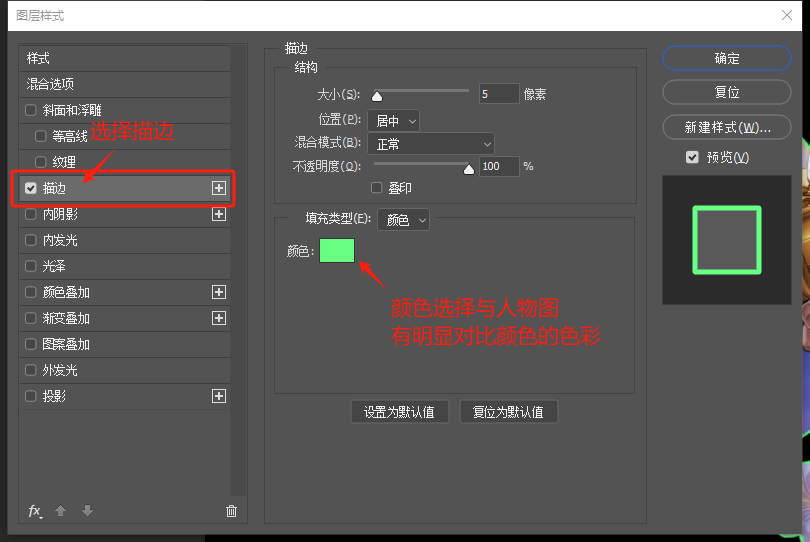
Task: Enable the 内发光 checkbox
Action: point(31,240)
